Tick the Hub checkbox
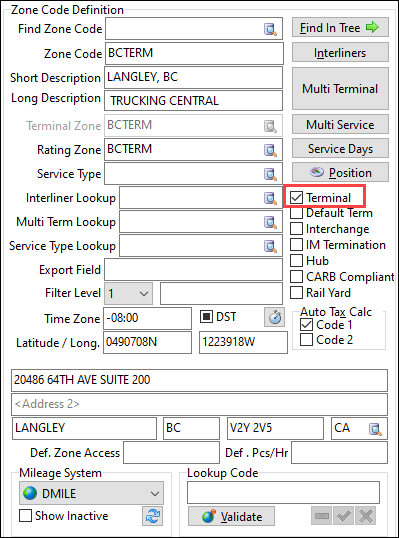The image size is (399, 538). (296, 260)
